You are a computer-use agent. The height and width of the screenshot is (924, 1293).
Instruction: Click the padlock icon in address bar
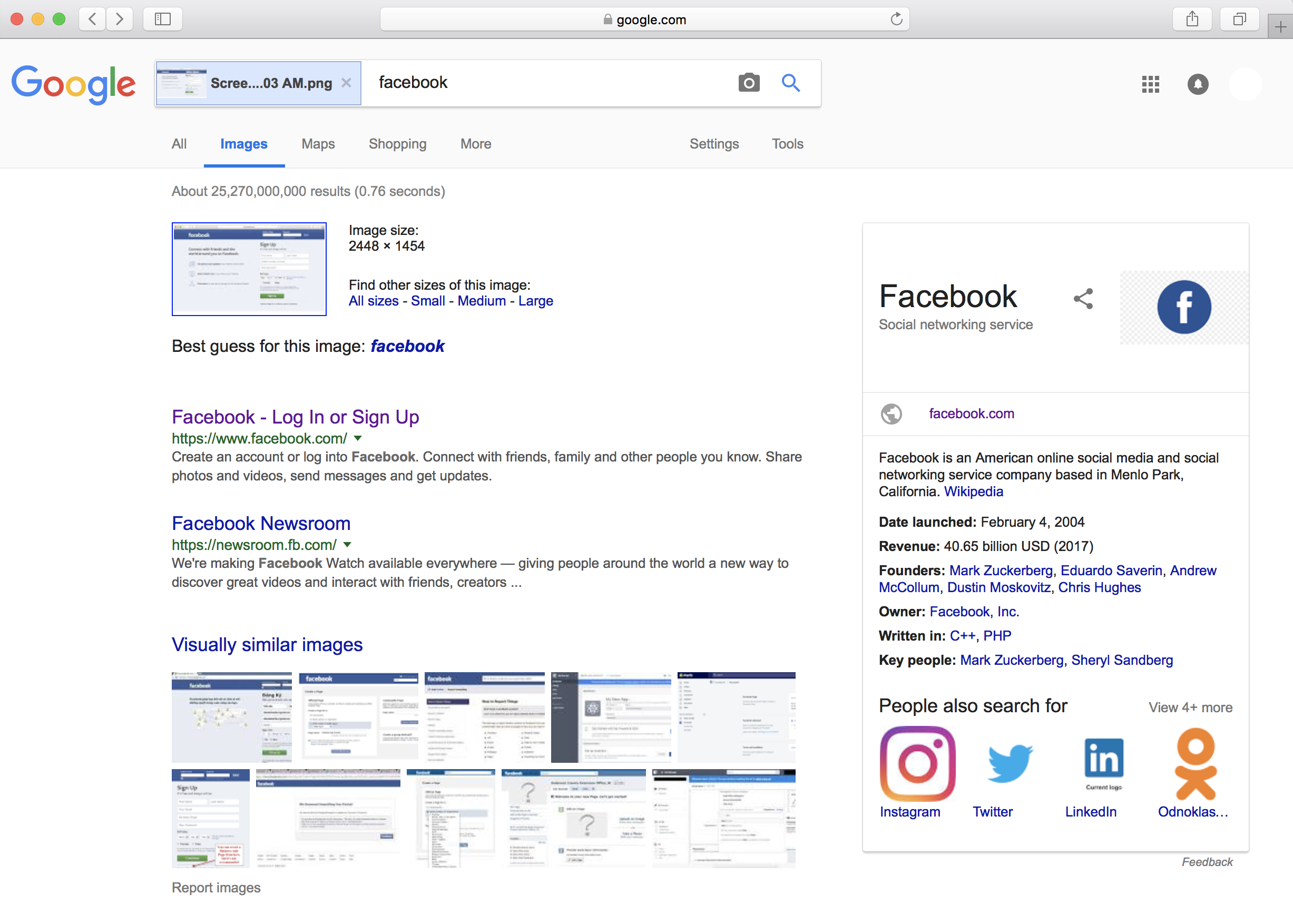tap(608, 19)
